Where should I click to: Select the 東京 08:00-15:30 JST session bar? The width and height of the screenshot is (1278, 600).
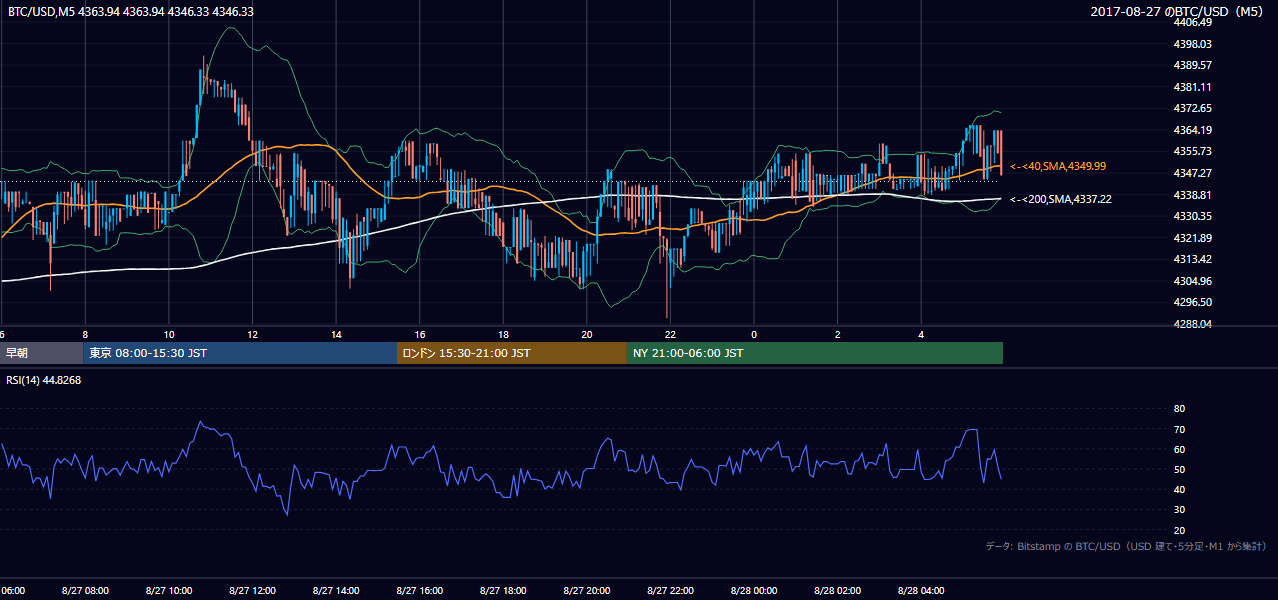pos(241,353)
